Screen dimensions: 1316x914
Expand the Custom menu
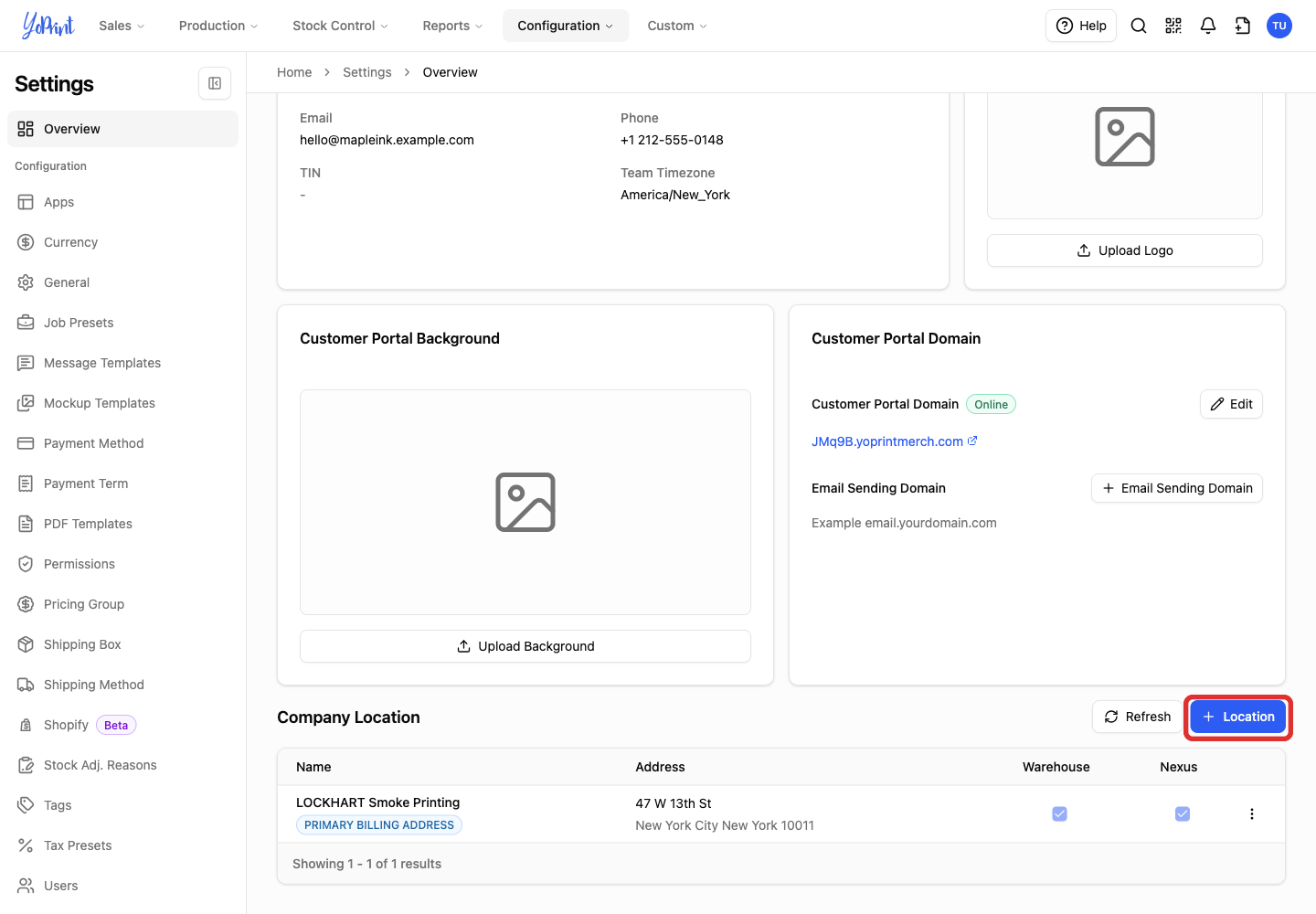click(x=677, y=26)
